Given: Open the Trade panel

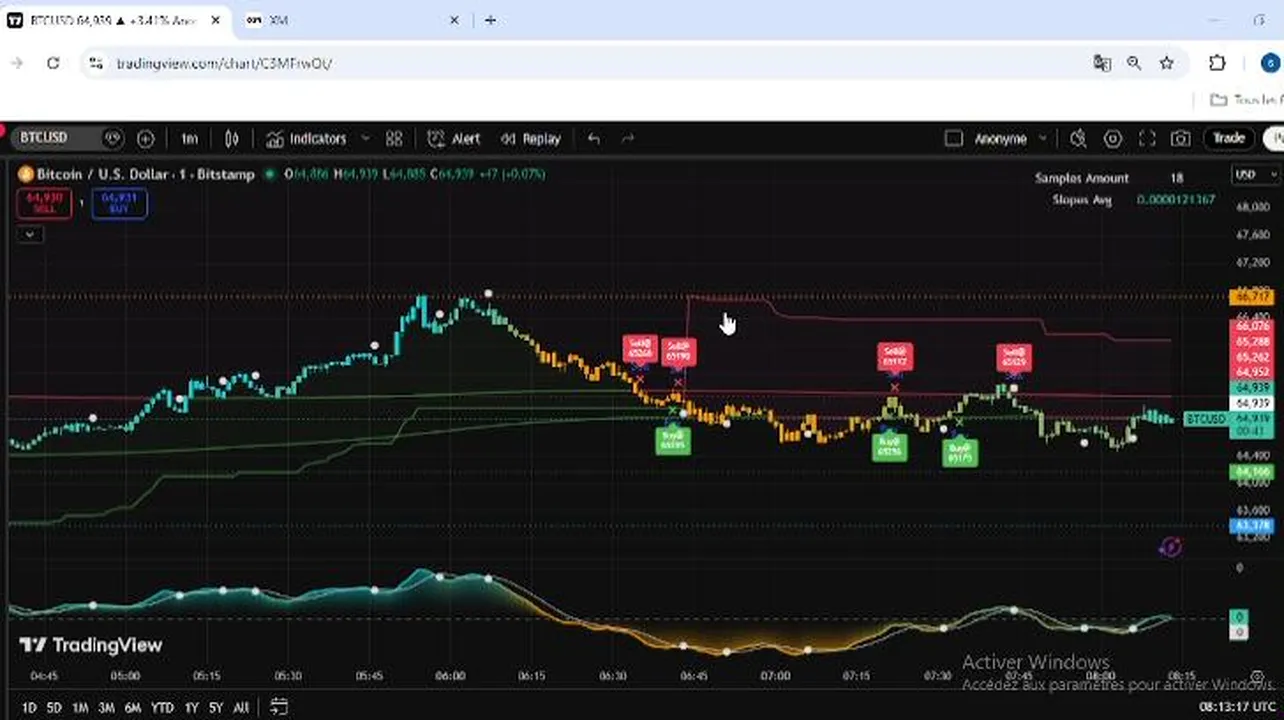Looking at the screenshot, I should (1229, 139).
